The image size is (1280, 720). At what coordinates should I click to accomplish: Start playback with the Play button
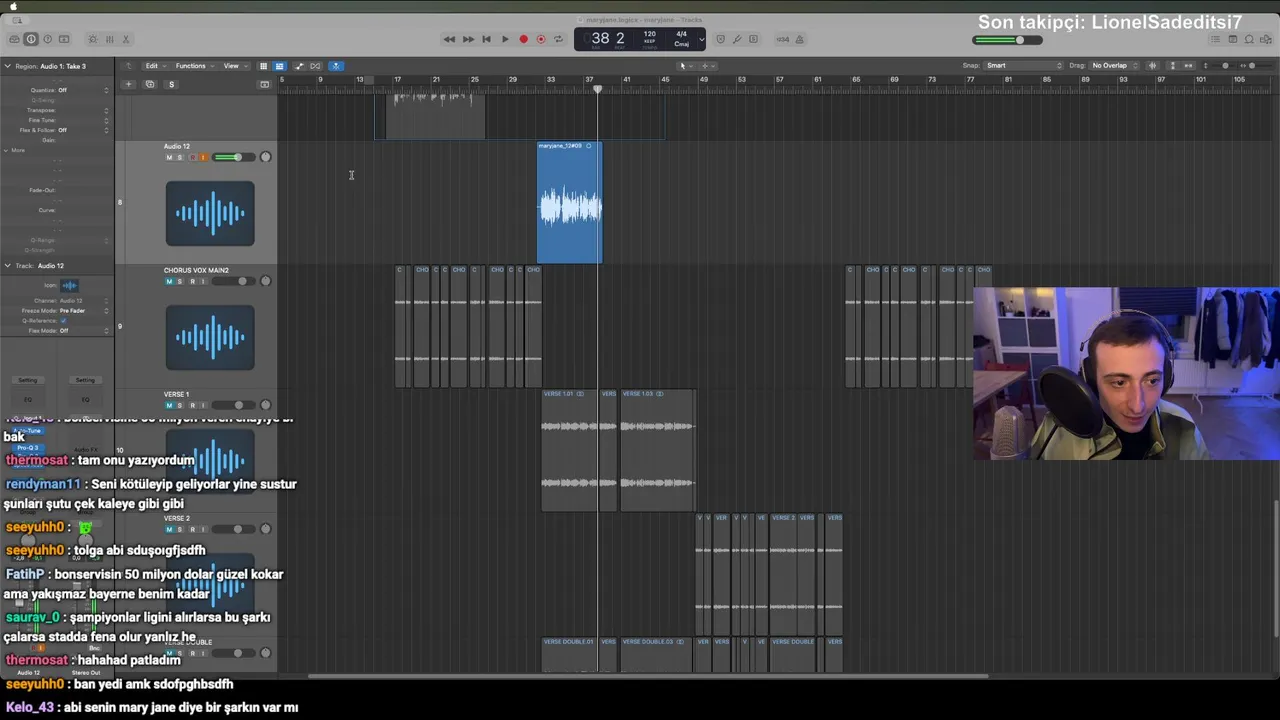coord(505,39)
